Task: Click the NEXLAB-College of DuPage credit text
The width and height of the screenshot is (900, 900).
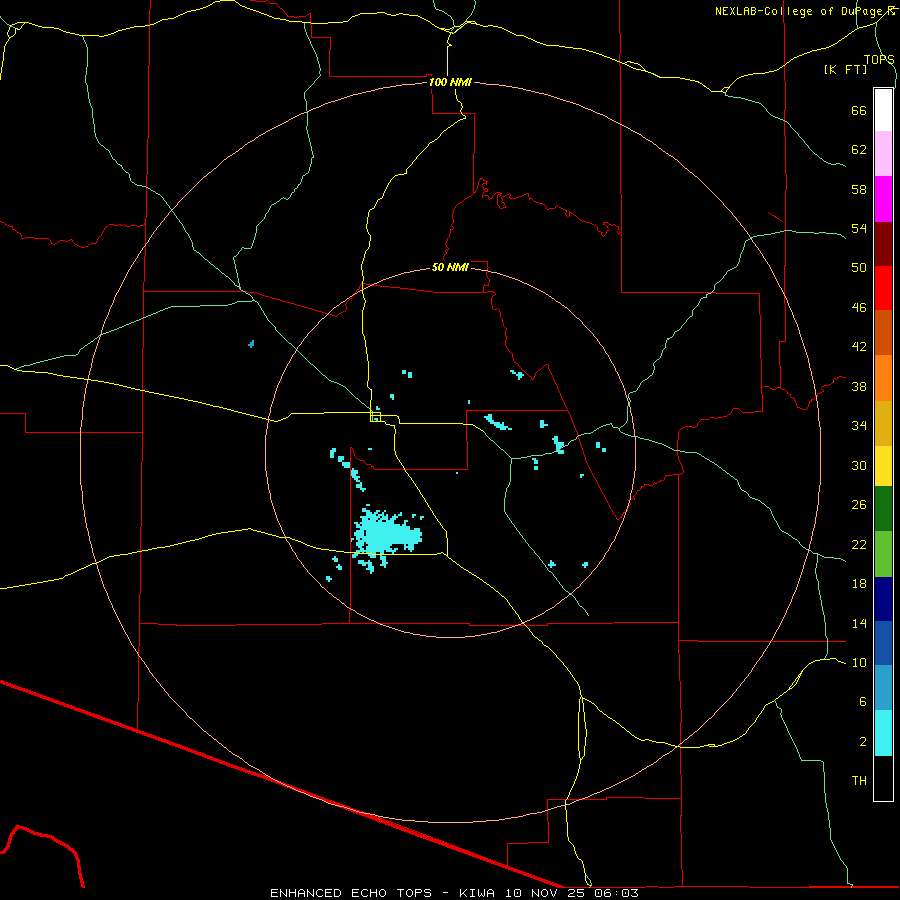Action: click(800, 11)
